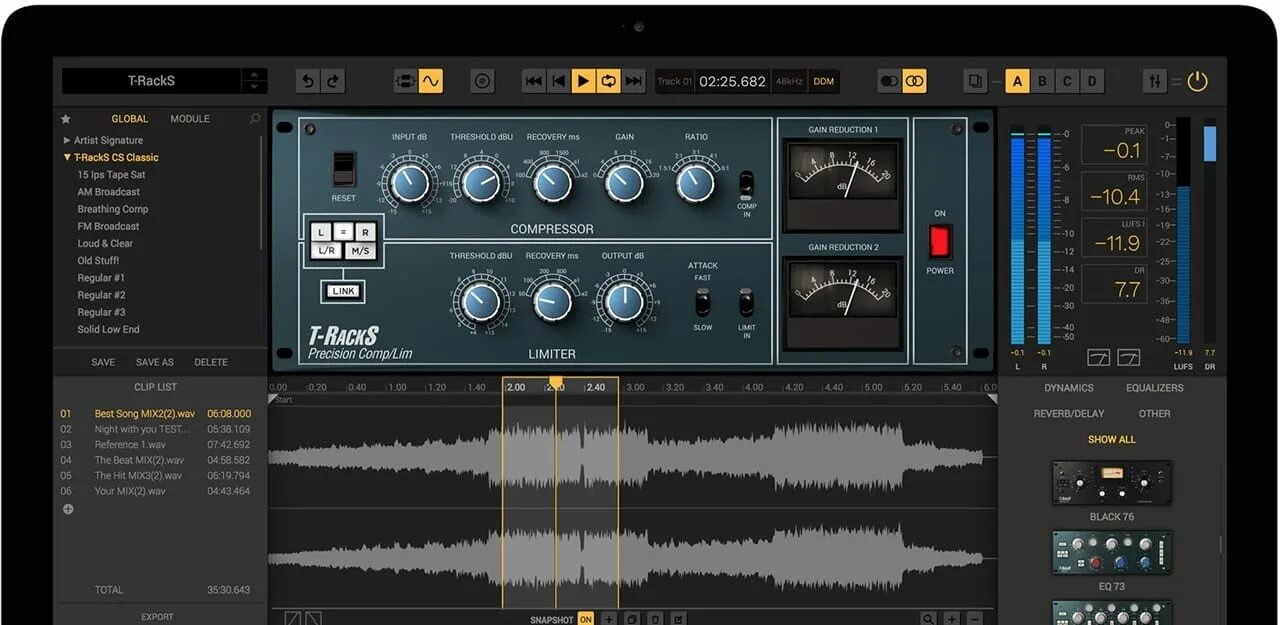Skip to previous track
The width and height of the screenshot is (1280, 625).
pyautogui.click(x=534, y=81)
